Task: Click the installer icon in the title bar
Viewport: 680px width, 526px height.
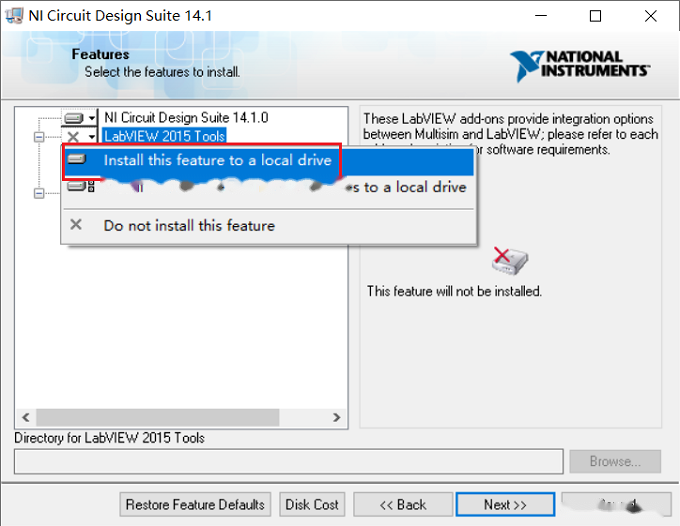Action: [x=14, y=16]
